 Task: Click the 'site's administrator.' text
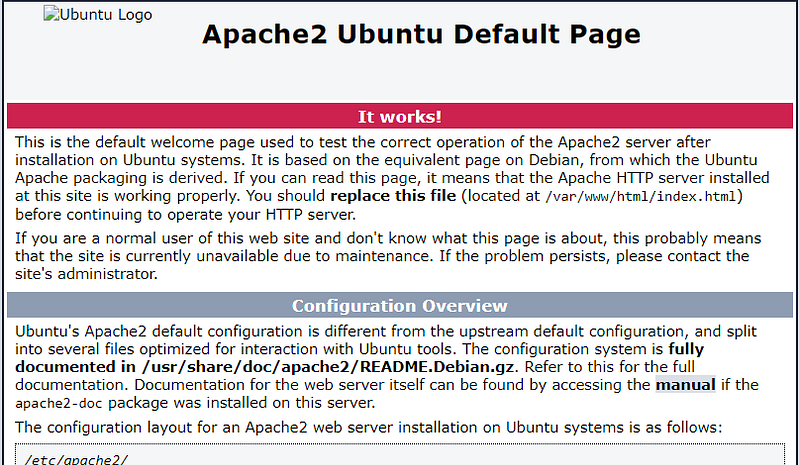pyautogui.click(x=86, y=274)
